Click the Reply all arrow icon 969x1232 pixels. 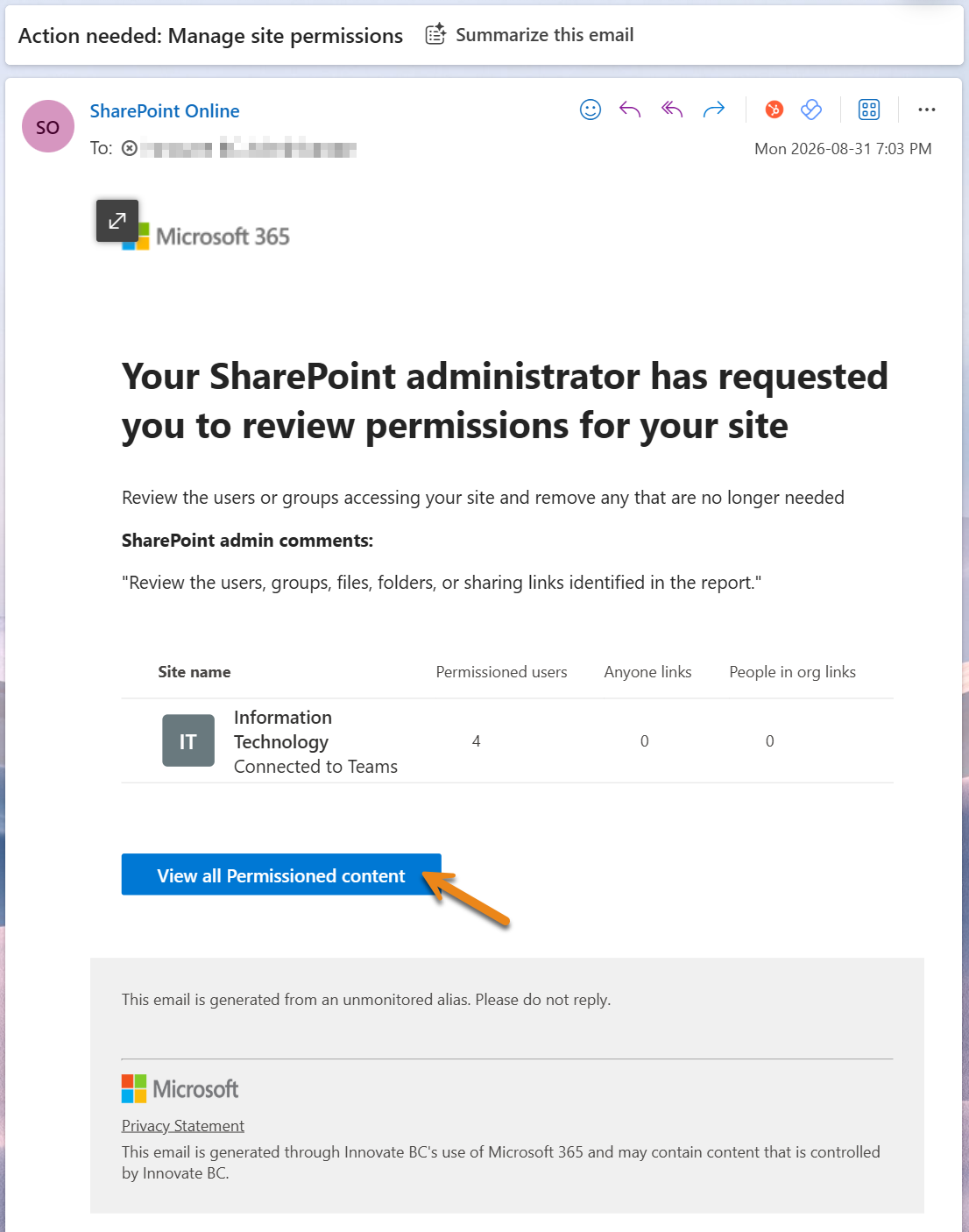pyautogui.click(x=672, y=110)
